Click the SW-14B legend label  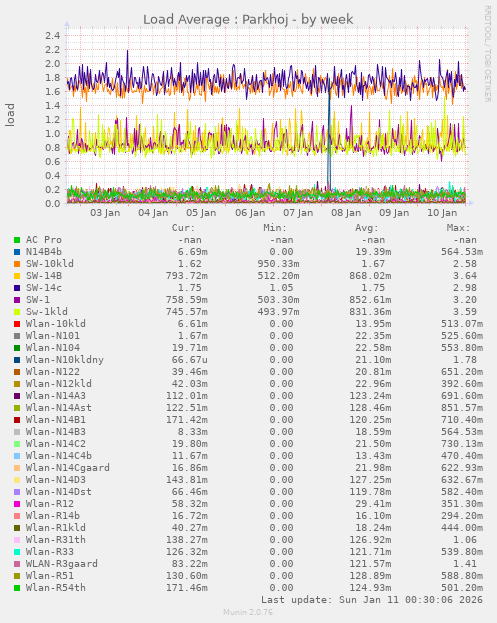tap(44, 276)
